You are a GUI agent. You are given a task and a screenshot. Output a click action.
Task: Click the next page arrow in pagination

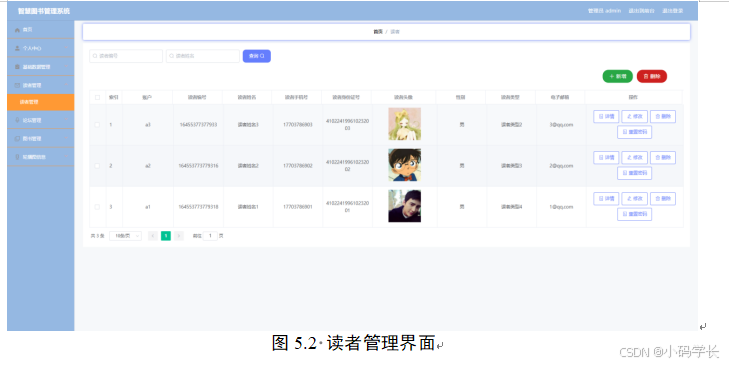coord(179,236)
